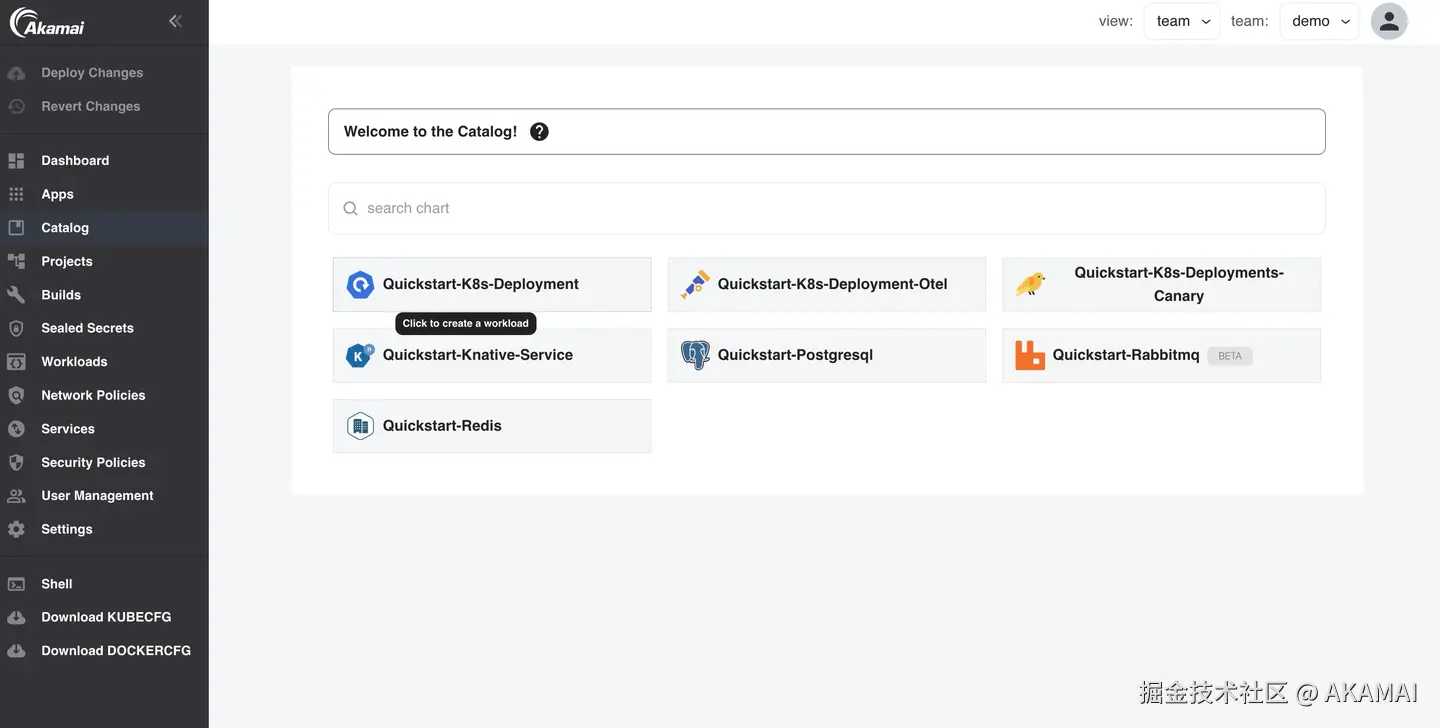Screen dimensions: 1440x728
Task: Click the Revert Changes history icon
Action: pyautogui.click(x=16, y=106)
